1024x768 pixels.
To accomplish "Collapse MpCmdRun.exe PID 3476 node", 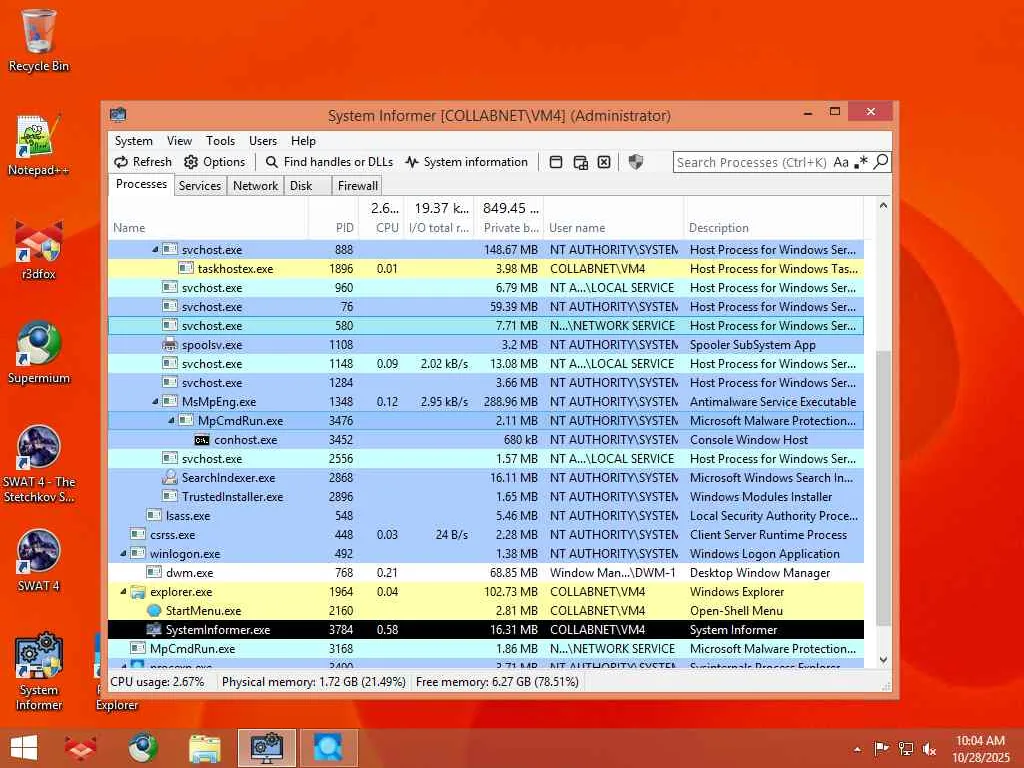I will point(171,421).
